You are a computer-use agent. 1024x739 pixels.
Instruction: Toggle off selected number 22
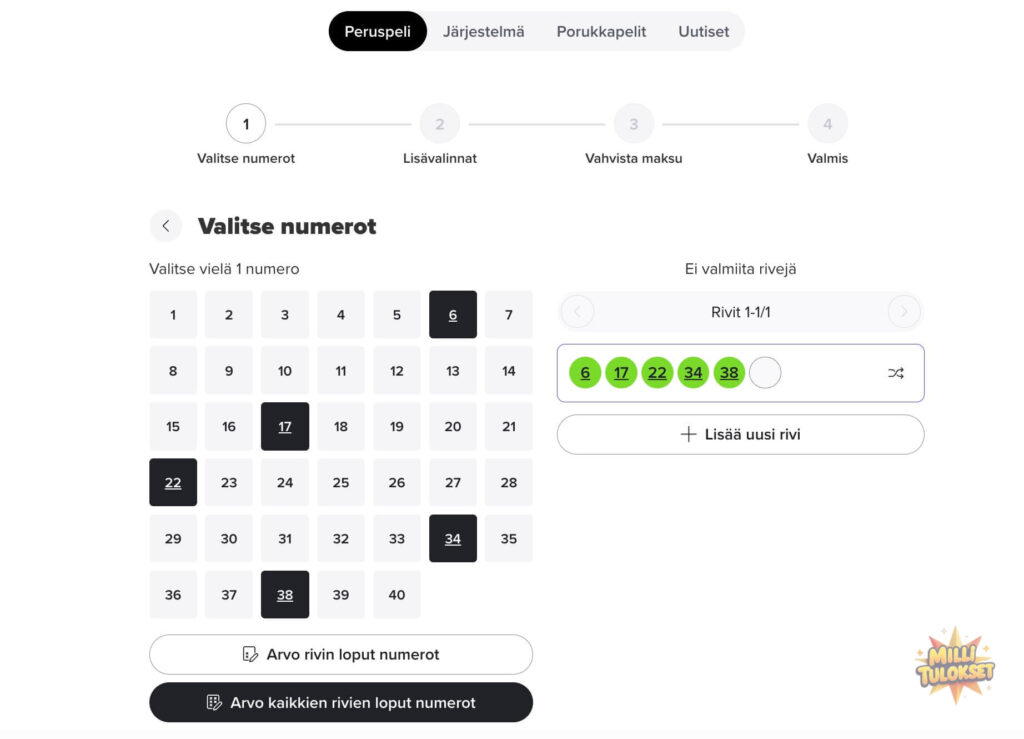tap(172, 482)
